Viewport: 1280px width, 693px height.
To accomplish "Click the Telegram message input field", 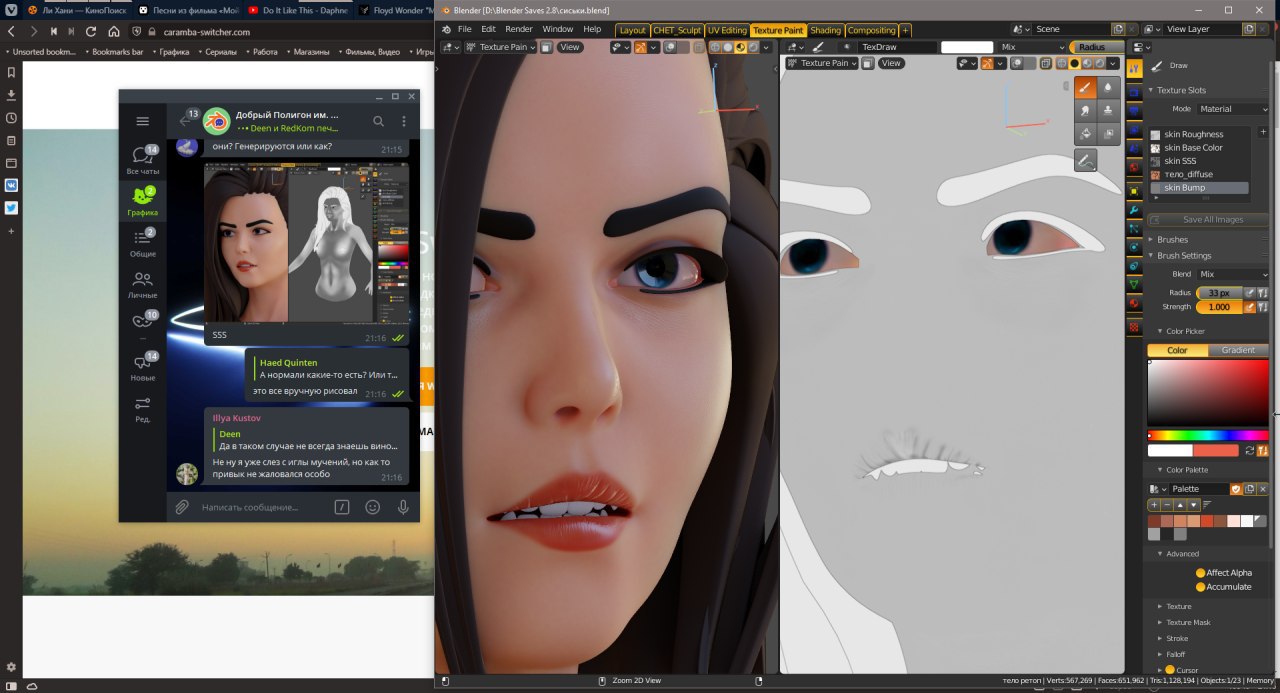I will click(x=261, y=507).
